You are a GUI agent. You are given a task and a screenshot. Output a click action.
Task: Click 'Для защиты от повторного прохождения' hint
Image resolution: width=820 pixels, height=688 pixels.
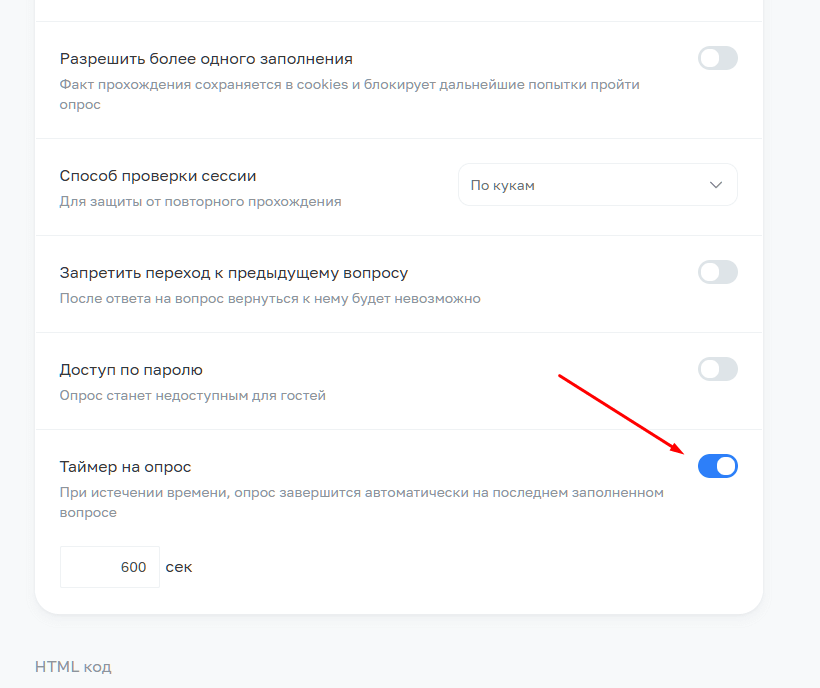[200, 202]
